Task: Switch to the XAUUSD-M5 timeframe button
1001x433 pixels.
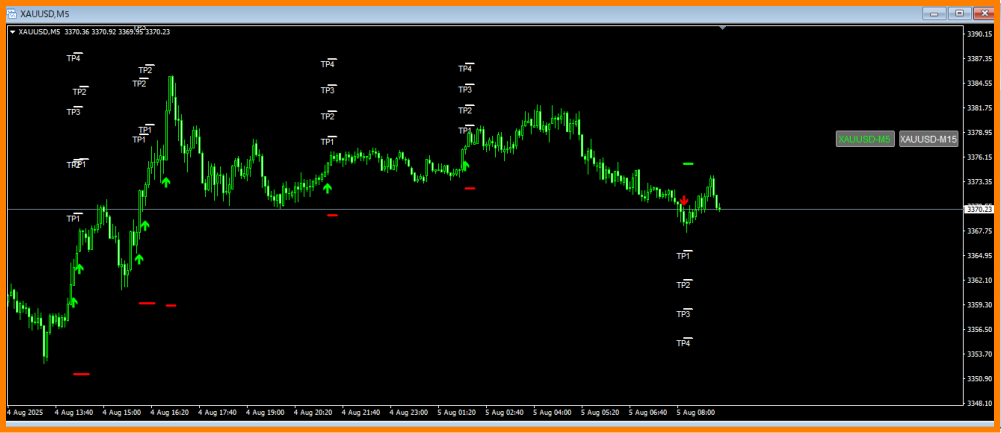Action: [x=865, y=139]
